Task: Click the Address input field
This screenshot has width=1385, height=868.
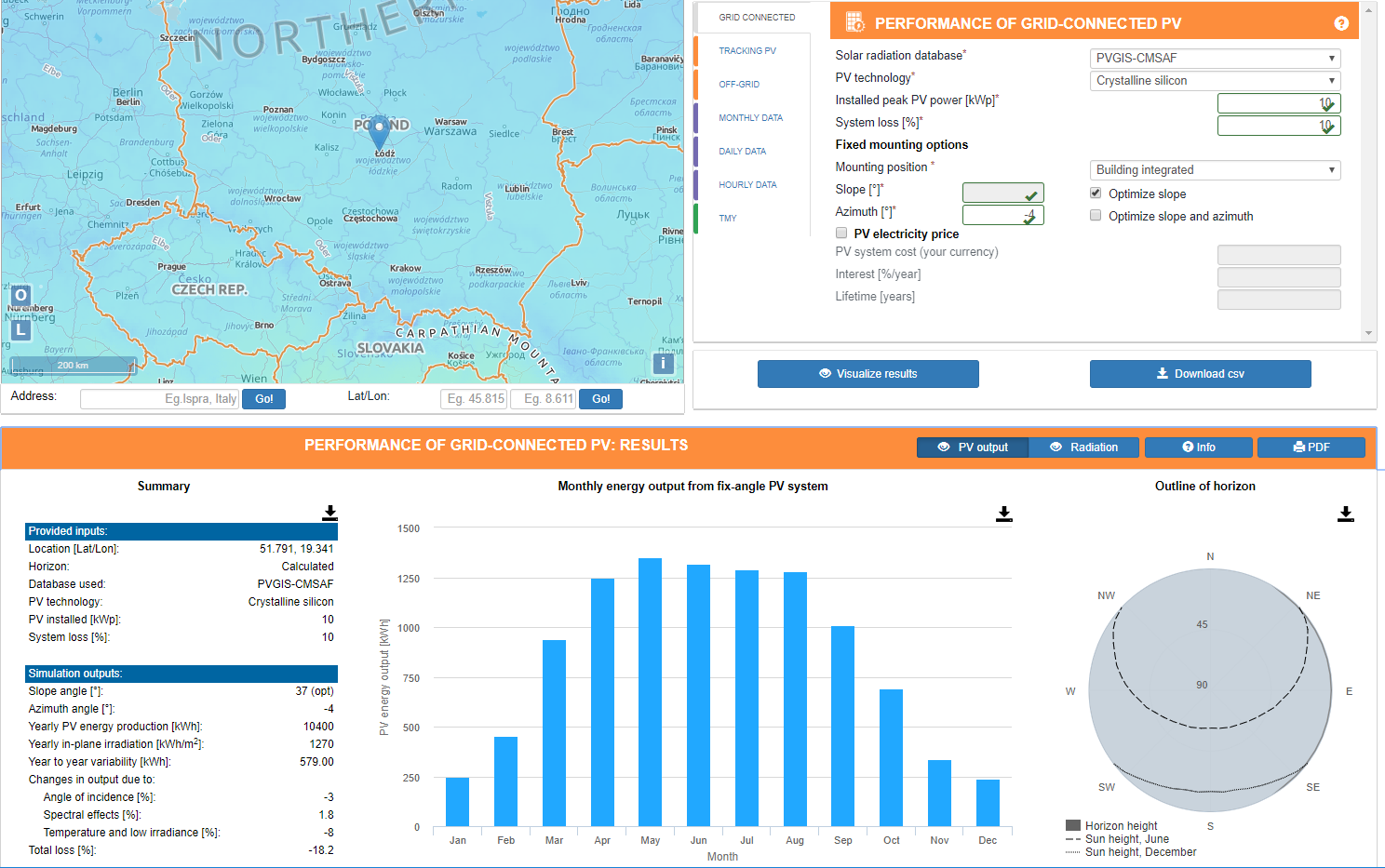Action: pyautogui.click(x=160, y=399)
